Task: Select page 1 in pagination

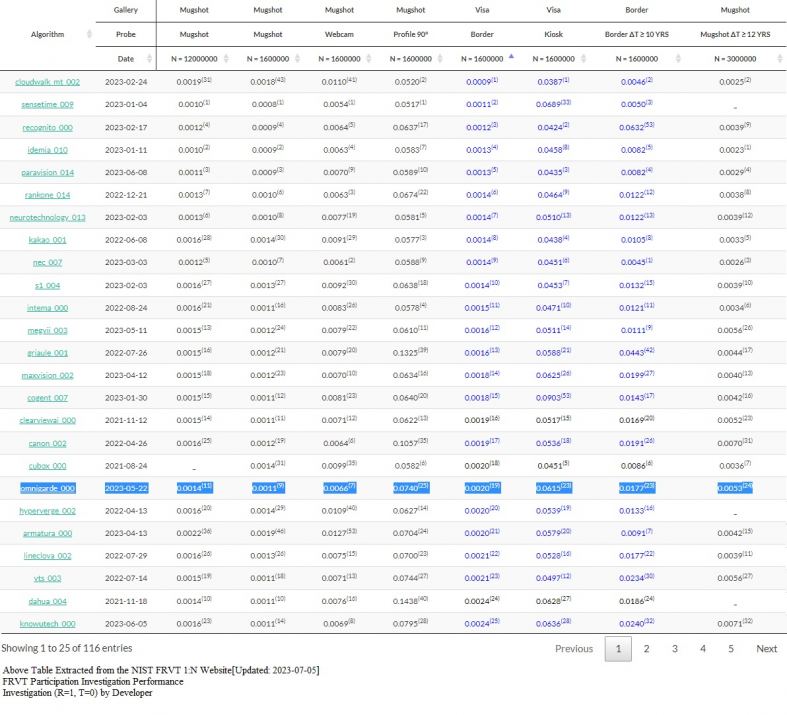Action: click(618, 649)
